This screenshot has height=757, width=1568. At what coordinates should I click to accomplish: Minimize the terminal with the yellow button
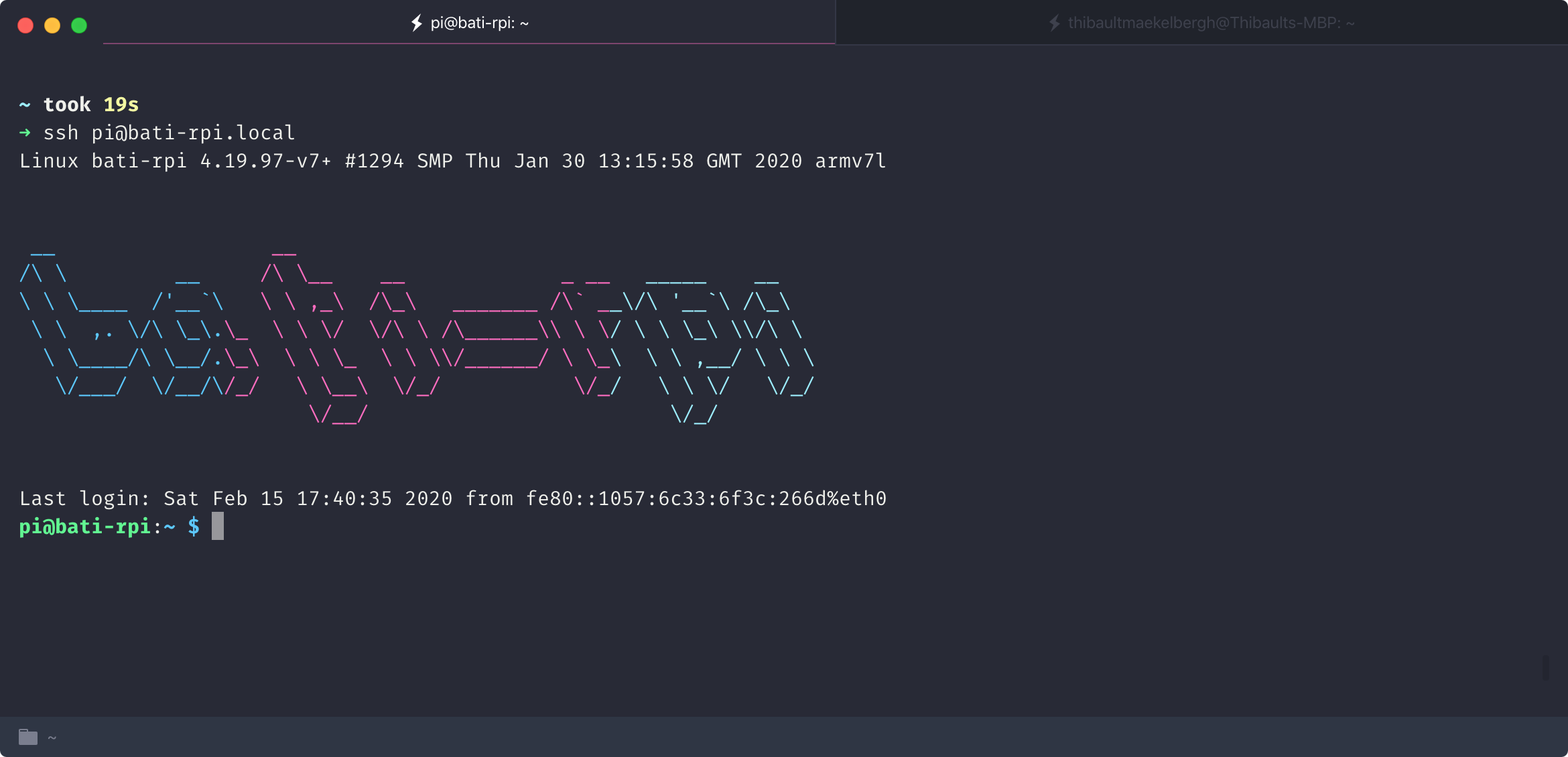coord(52,25)
